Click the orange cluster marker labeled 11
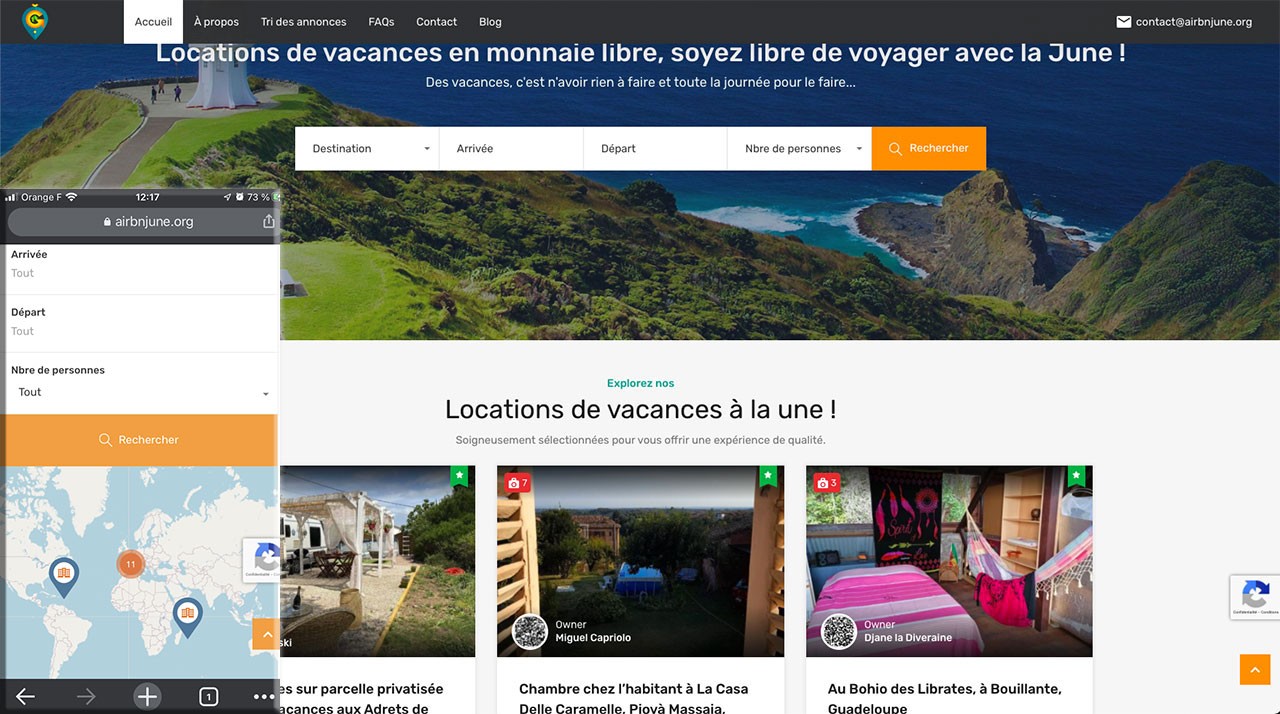This screenshot has height=714, width=1280. point(130,564)
